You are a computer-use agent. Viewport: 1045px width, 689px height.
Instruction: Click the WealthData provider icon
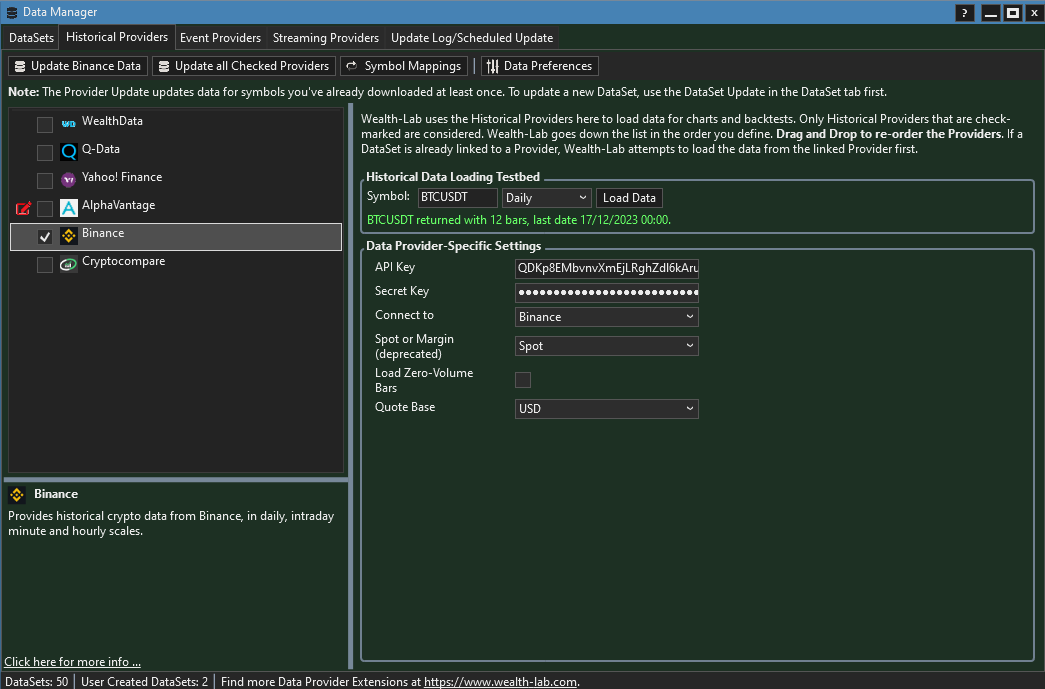(x=69, y=123)
